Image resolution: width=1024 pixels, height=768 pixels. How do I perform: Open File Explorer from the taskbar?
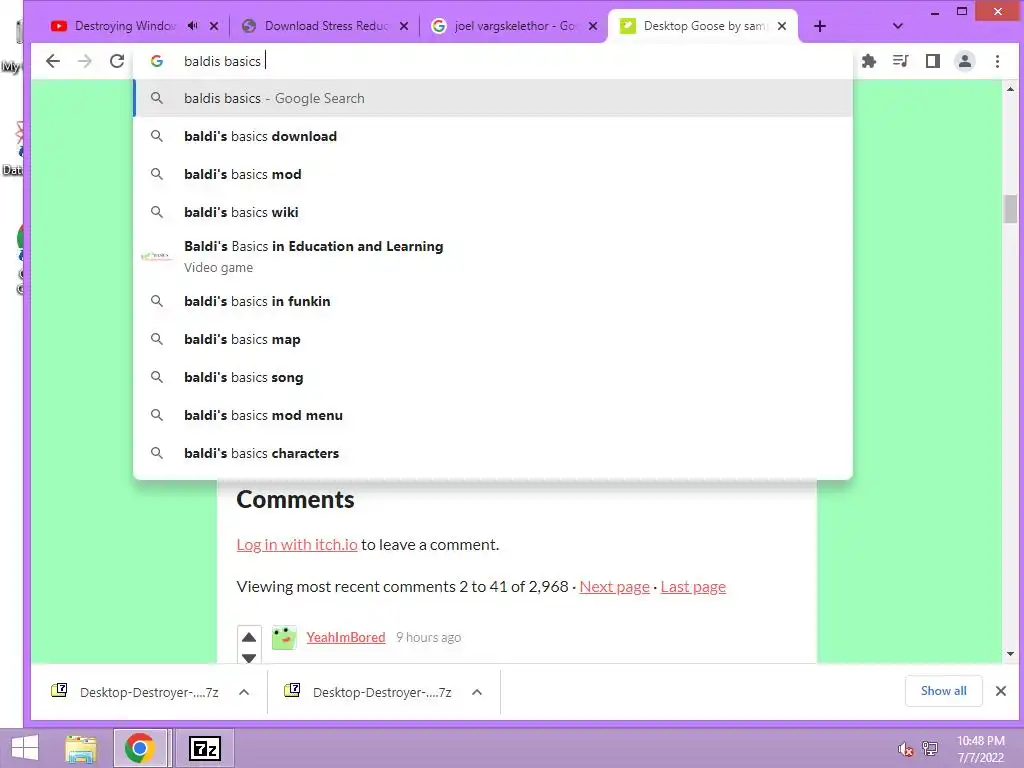(81, 748)
